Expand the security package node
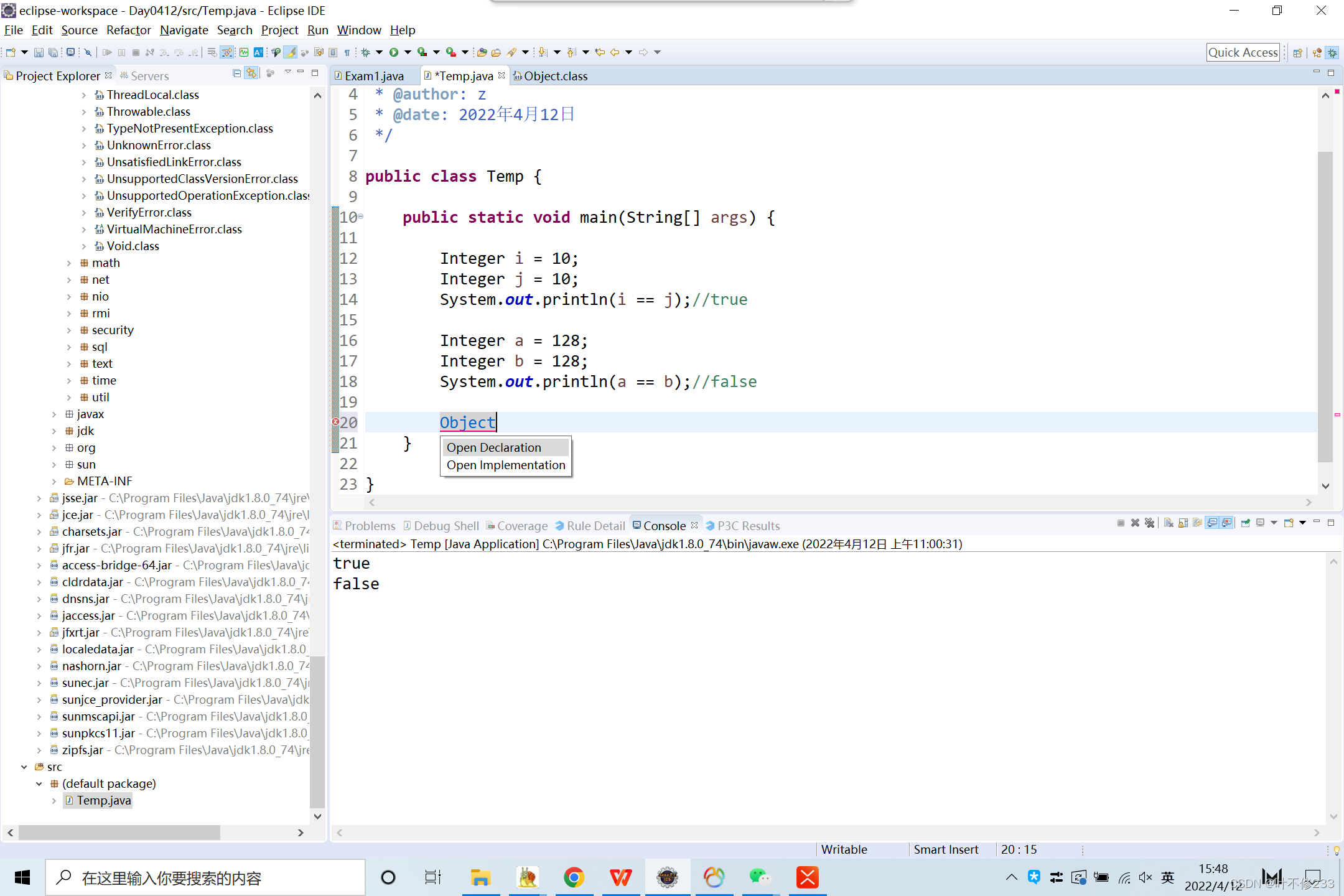 (69, 330)
